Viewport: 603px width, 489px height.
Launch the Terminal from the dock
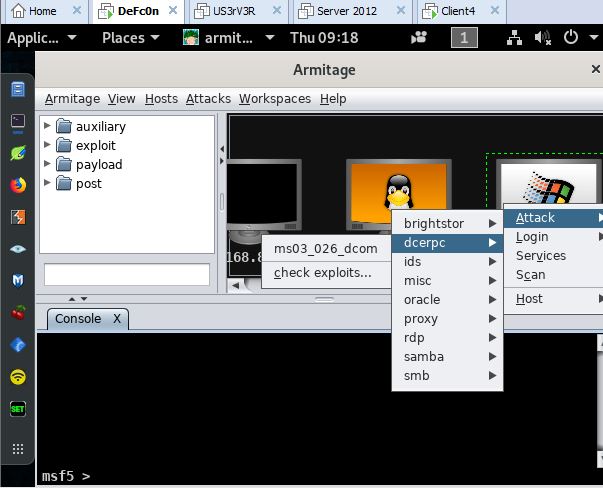18,121
